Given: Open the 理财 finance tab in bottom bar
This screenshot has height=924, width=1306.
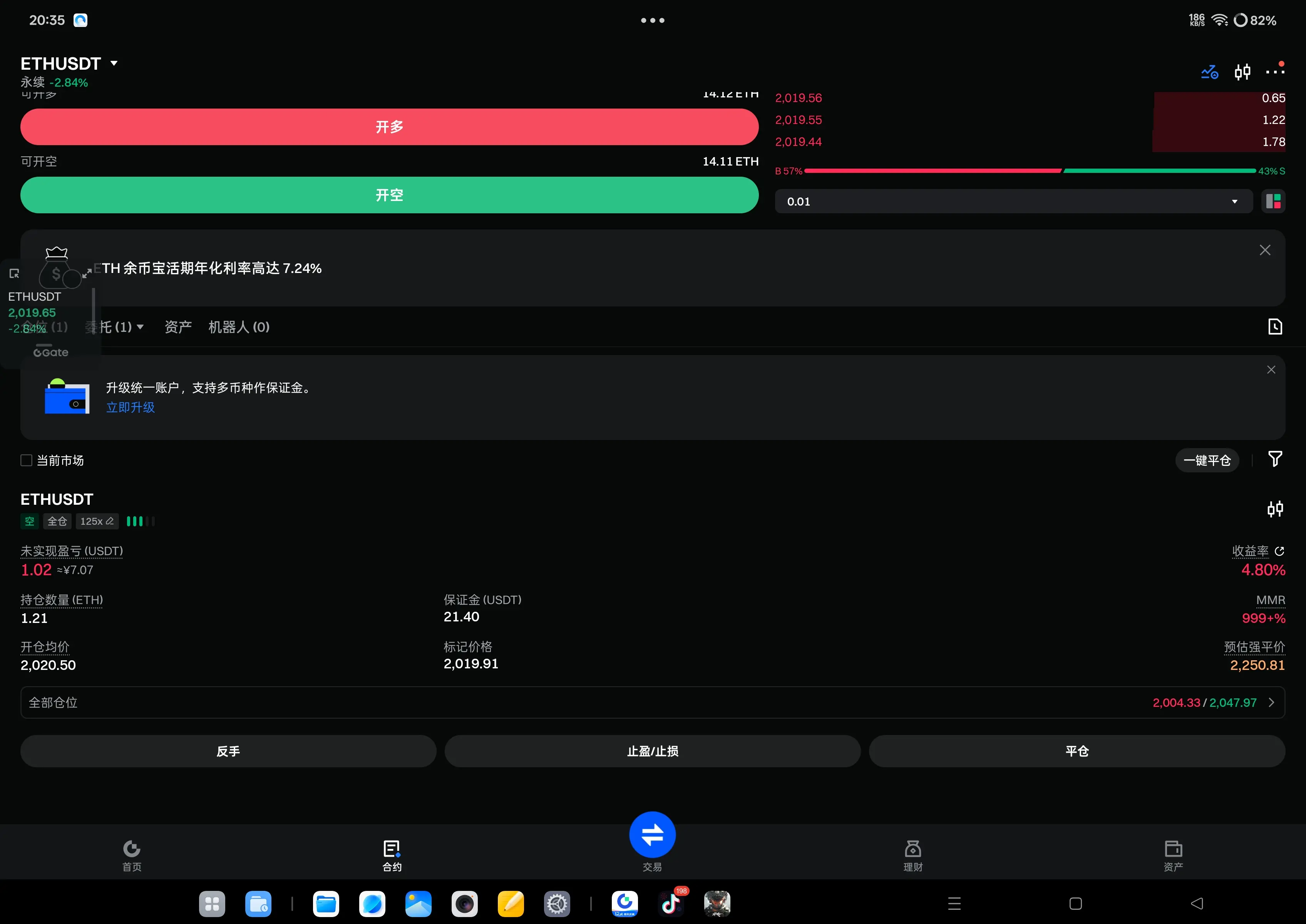Looking at the screenshot, I should (913, 855).
